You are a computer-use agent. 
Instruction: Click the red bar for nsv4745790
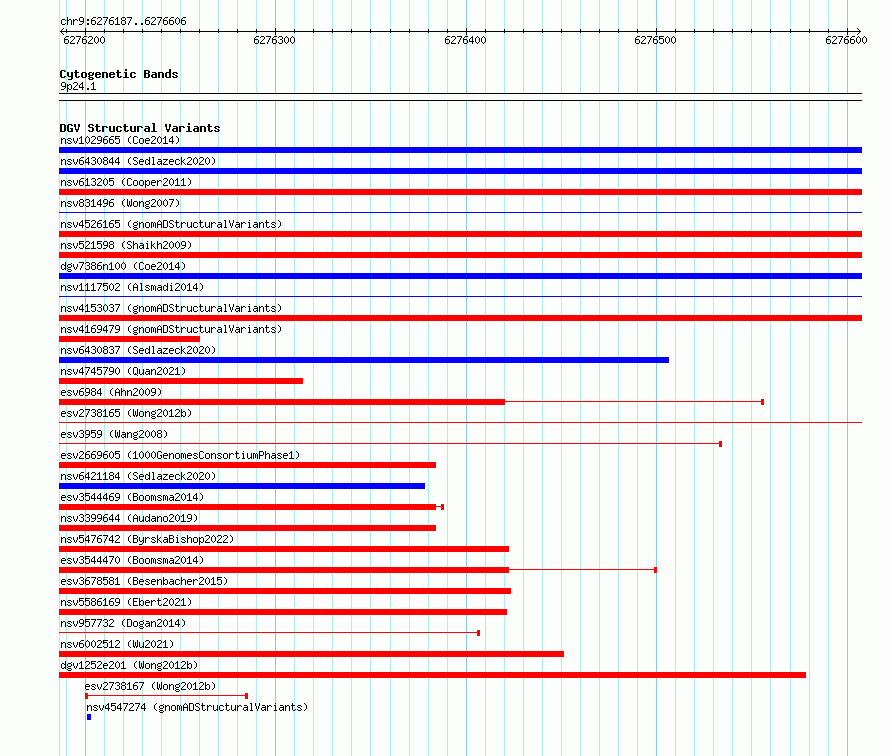pyautogui.click(x=181, y=381)
